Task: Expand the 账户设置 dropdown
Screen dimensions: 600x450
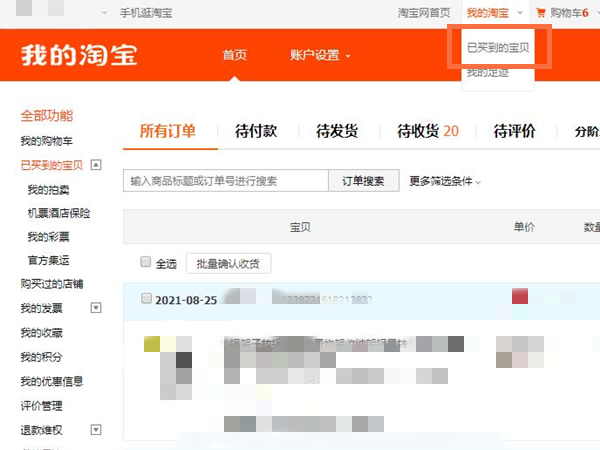Action: [x=320, y=55]
